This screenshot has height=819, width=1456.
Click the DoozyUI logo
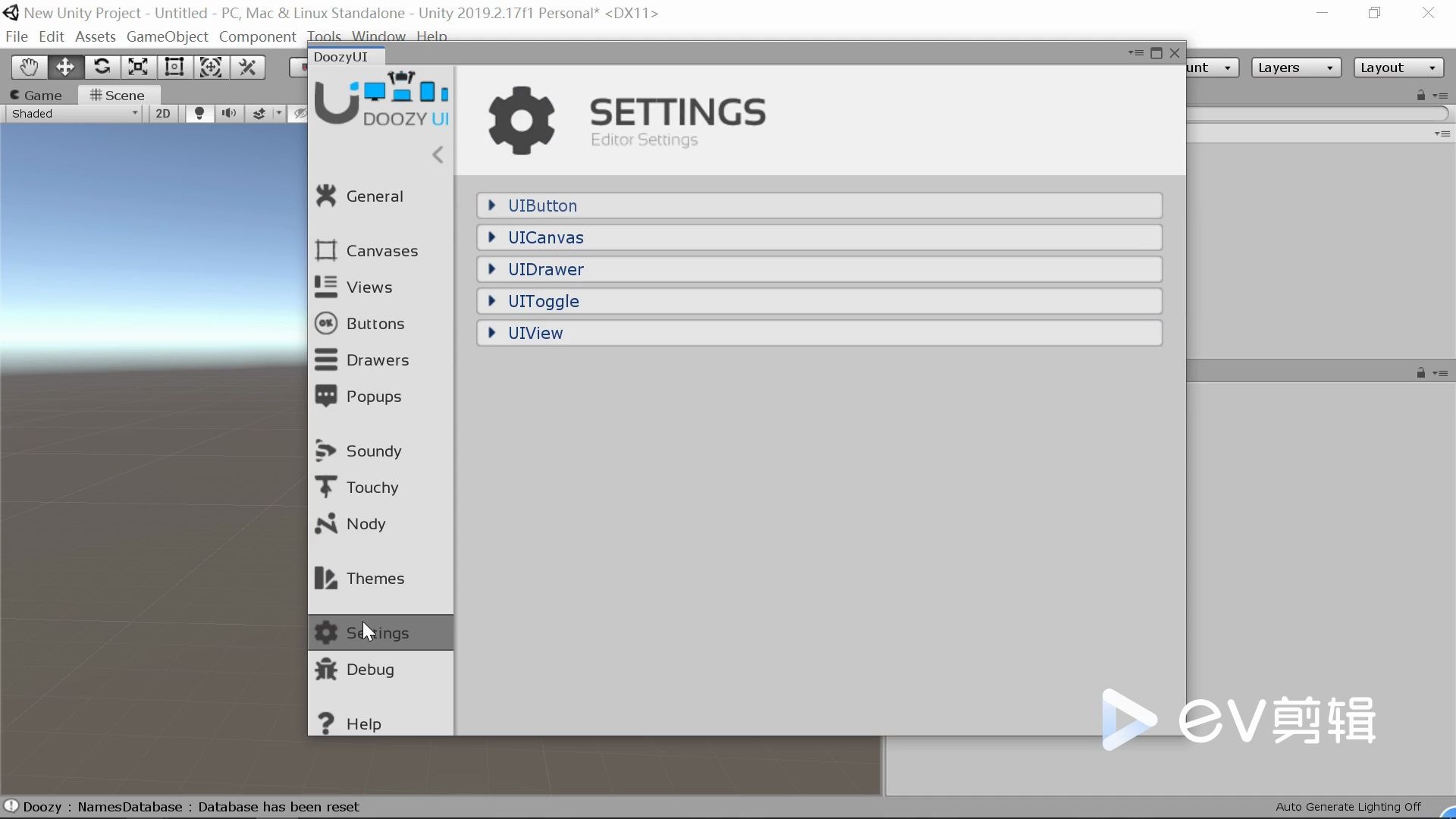(x=381, y=99)
